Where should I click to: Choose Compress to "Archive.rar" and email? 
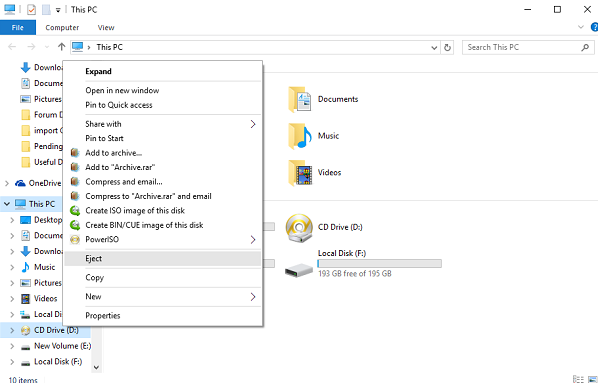click(162, 196)
